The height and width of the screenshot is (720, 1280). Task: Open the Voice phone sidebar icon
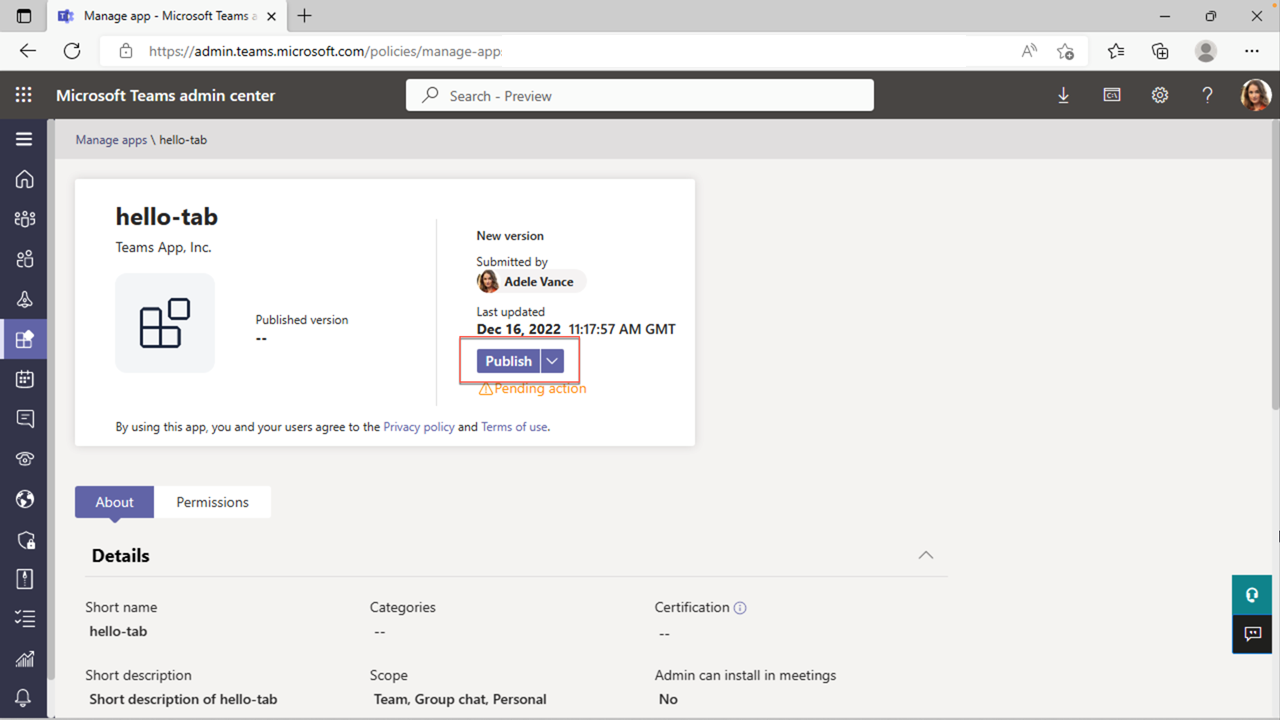click(24, 459)
